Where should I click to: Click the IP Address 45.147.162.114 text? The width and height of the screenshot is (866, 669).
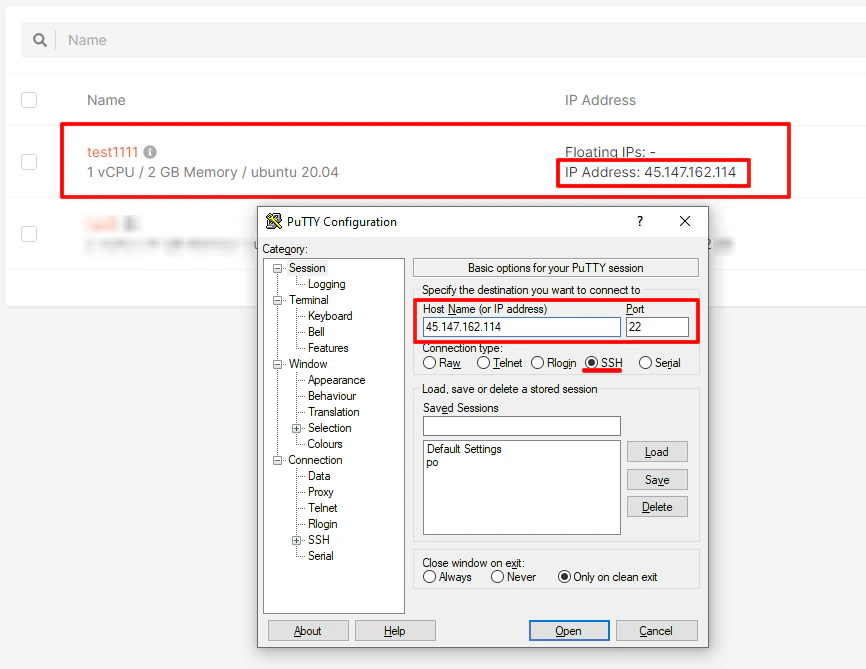pyautogui.click(x=650, y=172)
